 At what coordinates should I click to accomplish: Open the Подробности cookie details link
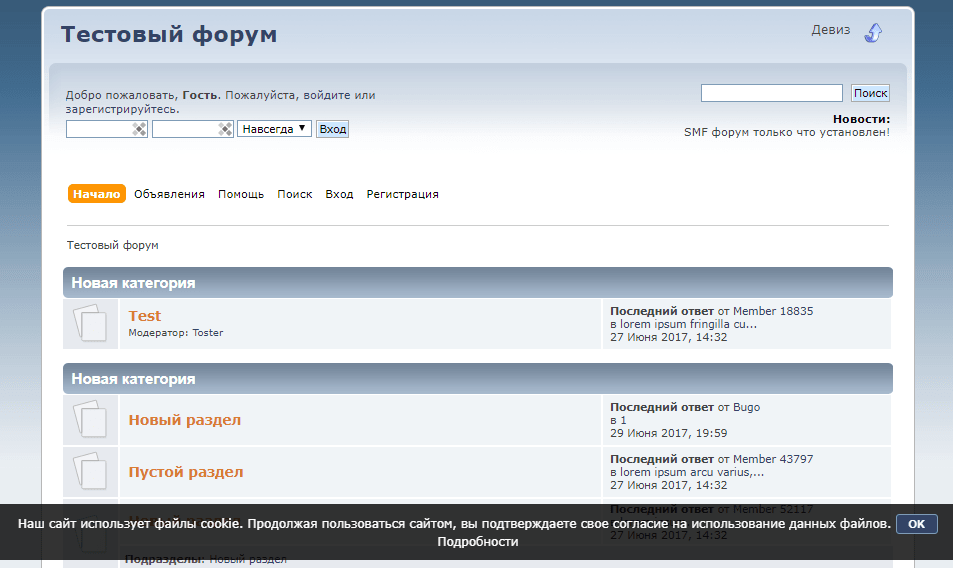477,542
